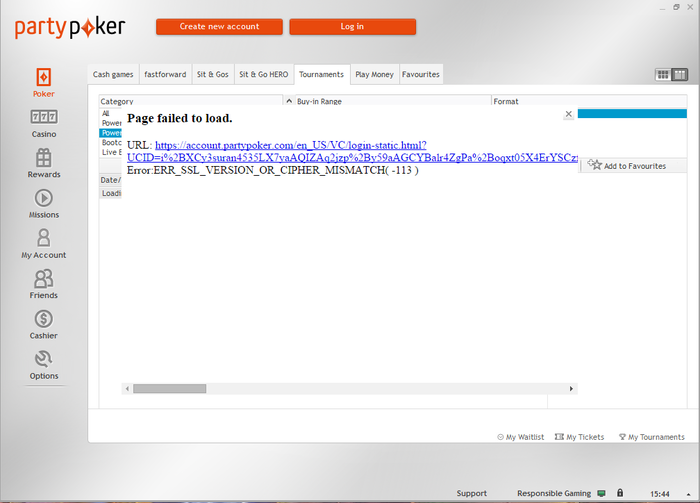Open the Poker section in sidebar

click(x=43, y=83)
